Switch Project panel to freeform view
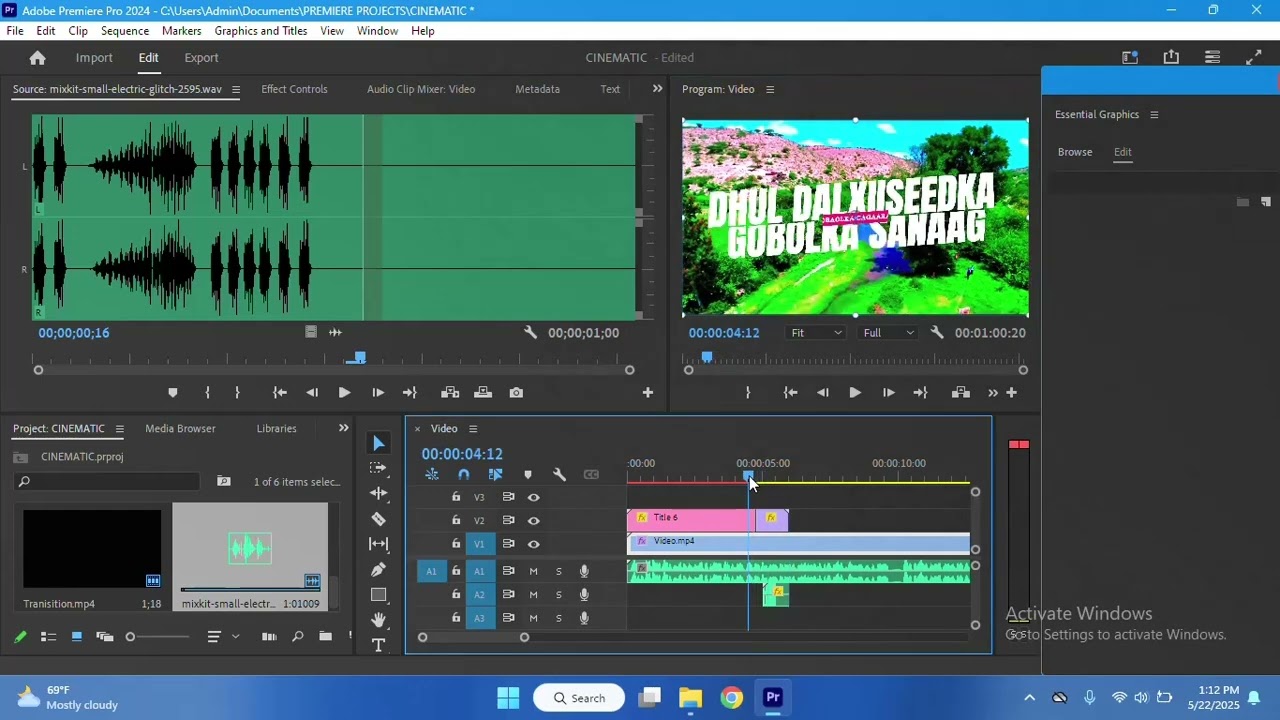The height and width of the screenshot is (720, 1280). pyautogui.click(x=104, y=636)
